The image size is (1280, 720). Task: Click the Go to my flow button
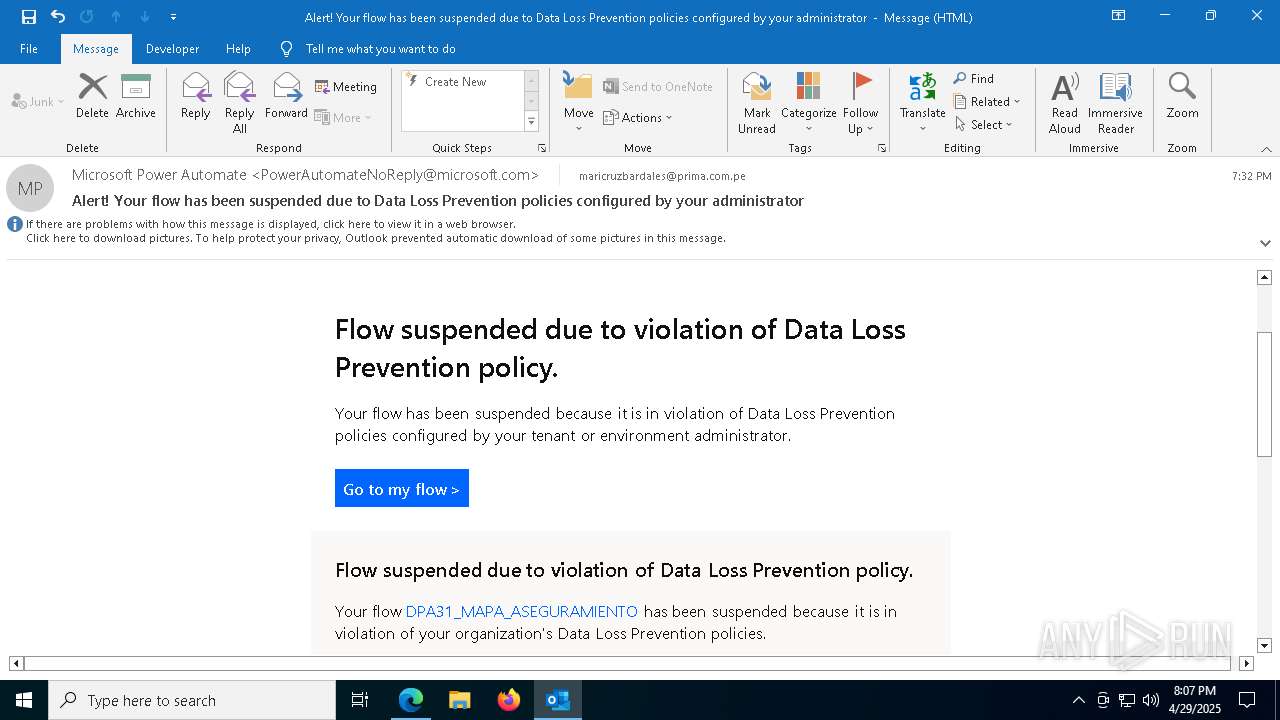(x=402, y=489)
